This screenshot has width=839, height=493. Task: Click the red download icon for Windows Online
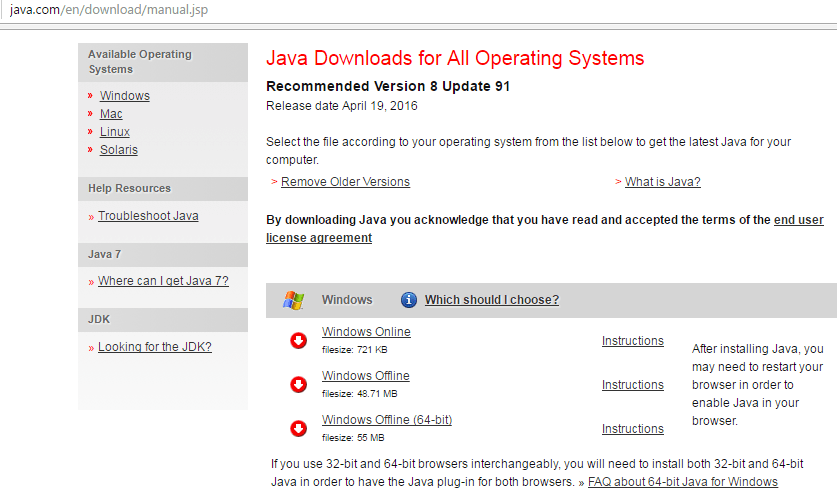coord(299,340)
